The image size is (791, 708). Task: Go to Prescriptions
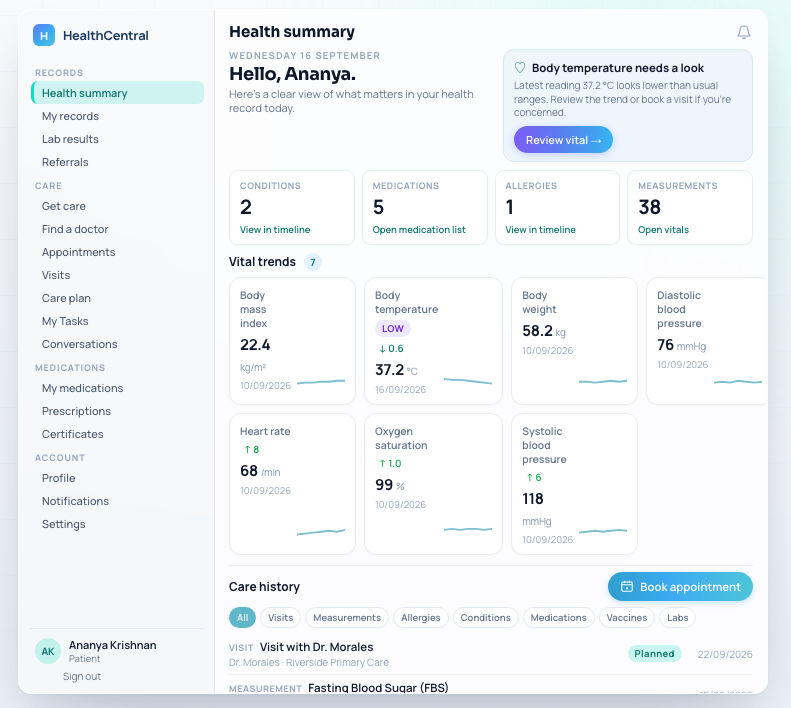[x=118, y=411]
